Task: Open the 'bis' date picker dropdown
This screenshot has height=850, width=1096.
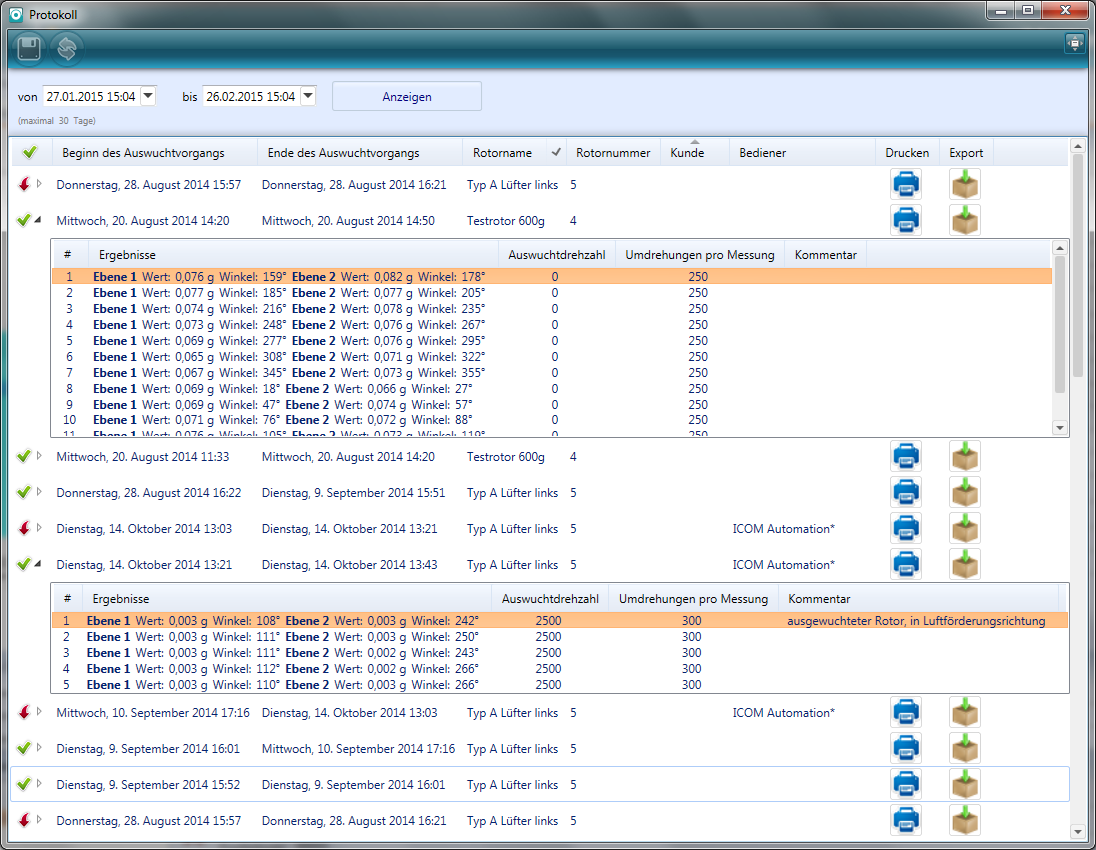Action: (x=308, y=96)
